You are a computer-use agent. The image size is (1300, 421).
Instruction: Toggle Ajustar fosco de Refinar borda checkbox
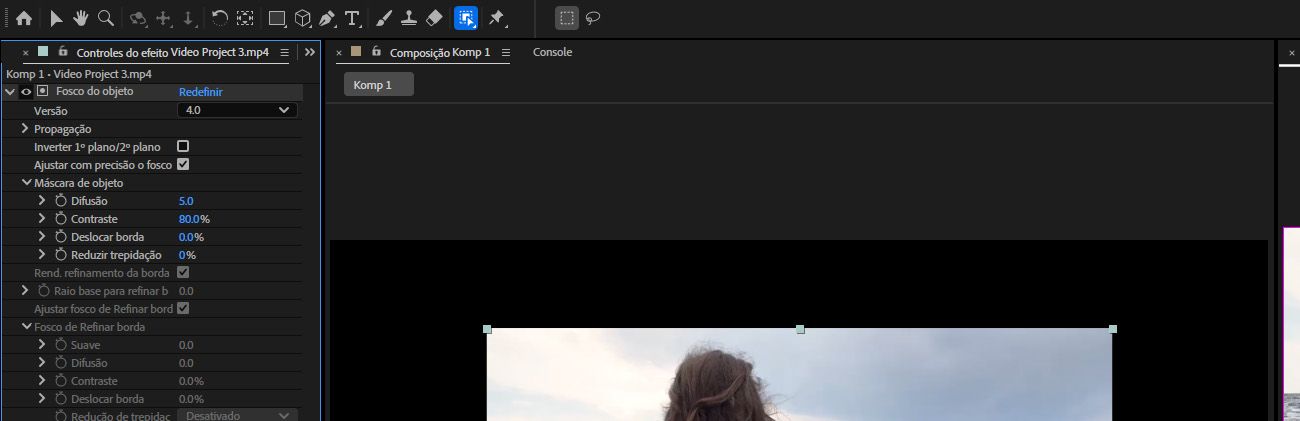(183, 308)
